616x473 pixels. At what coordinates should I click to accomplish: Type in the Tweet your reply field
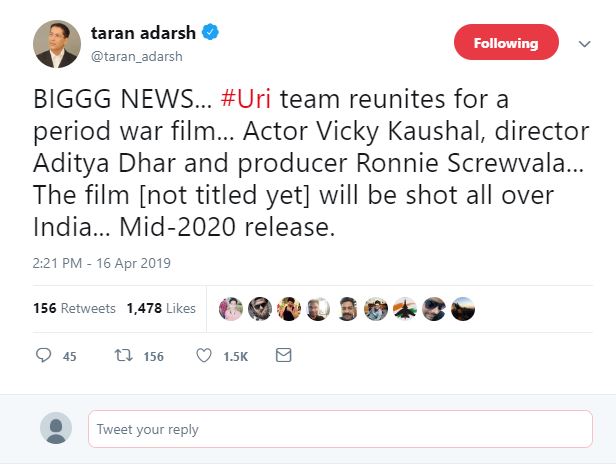[340, 429]
